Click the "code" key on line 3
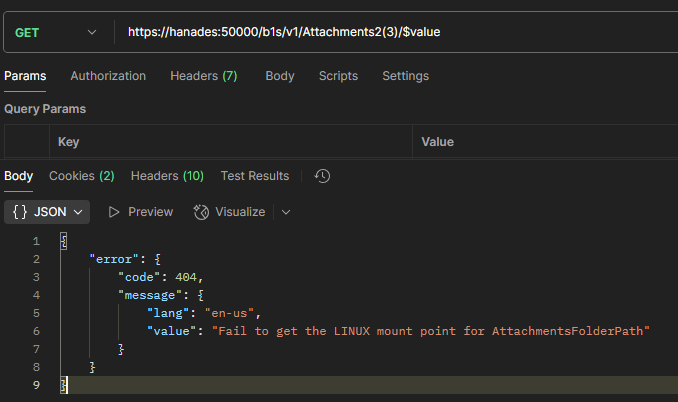Screen dimensions: 678x402 click(139, 277)
